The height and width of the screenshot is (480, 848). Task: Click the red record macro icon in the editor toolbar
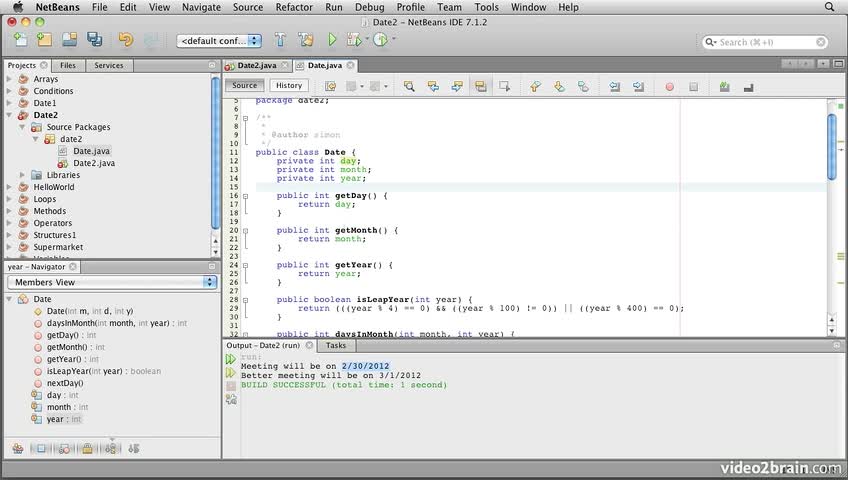(669, 86)
